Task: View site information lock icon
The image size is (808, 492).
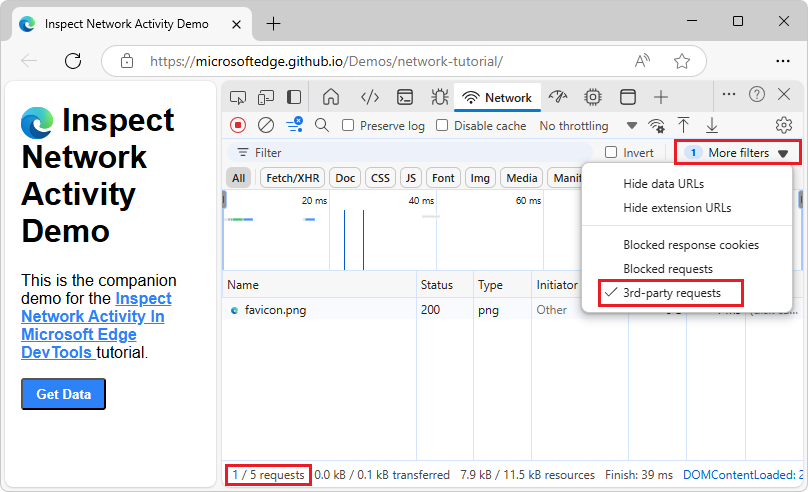Action: pos(127,61)
